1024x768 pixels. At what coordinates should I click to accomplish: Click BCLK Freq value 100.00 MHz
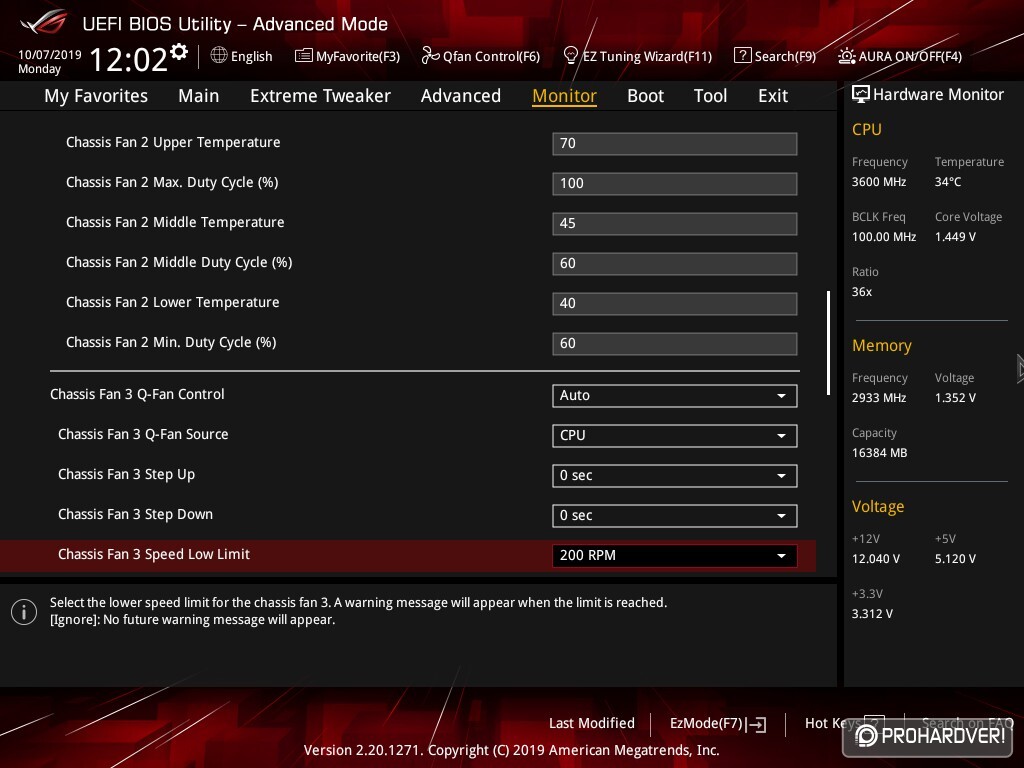(884, 236)
